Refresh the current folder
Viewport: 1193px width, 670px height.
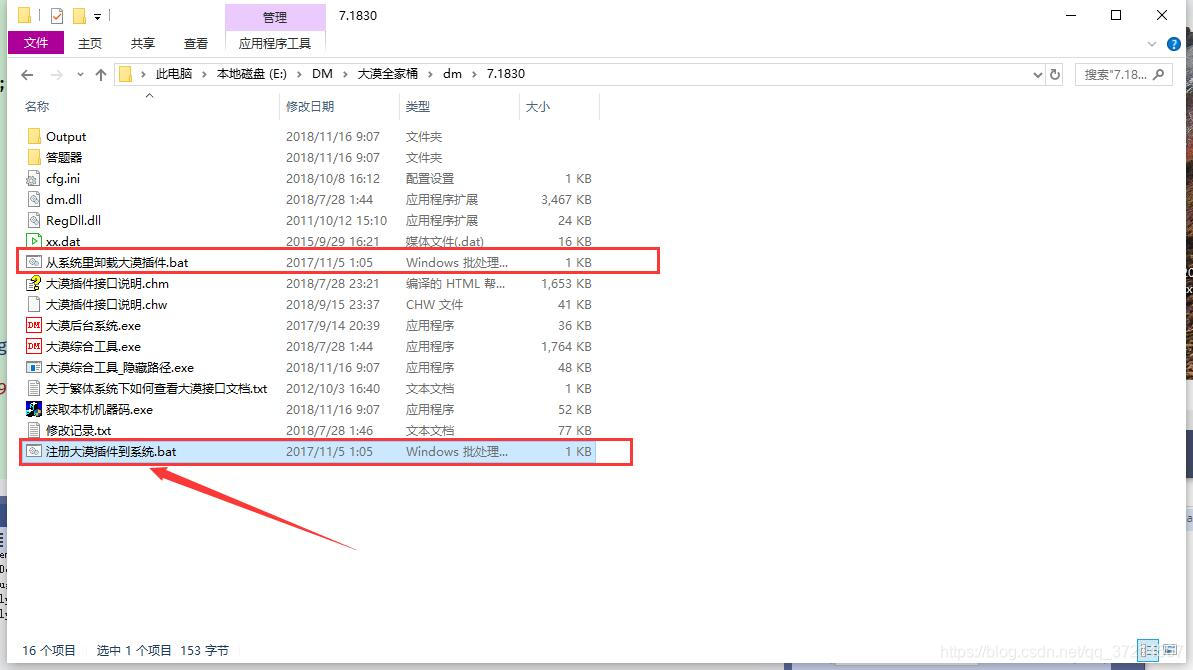1055,75
